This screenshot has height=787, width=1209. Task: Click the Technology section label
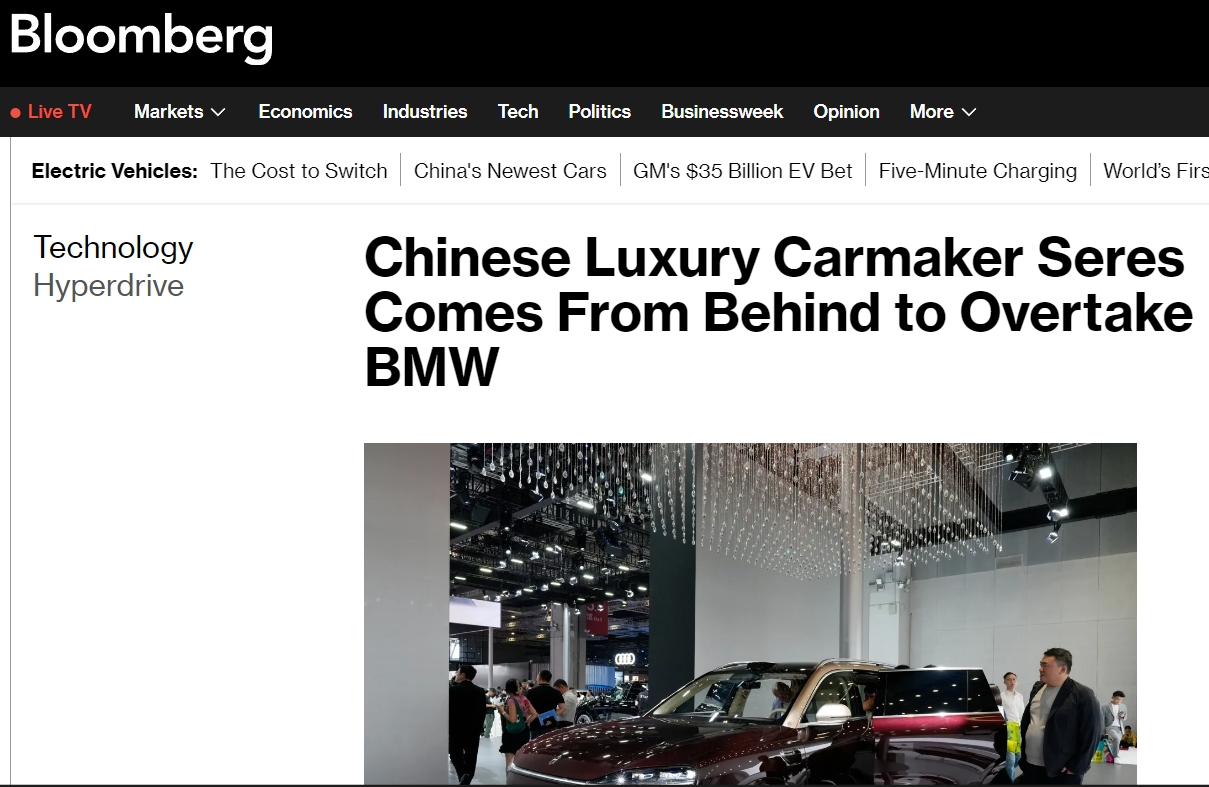[x=113, y=248]
